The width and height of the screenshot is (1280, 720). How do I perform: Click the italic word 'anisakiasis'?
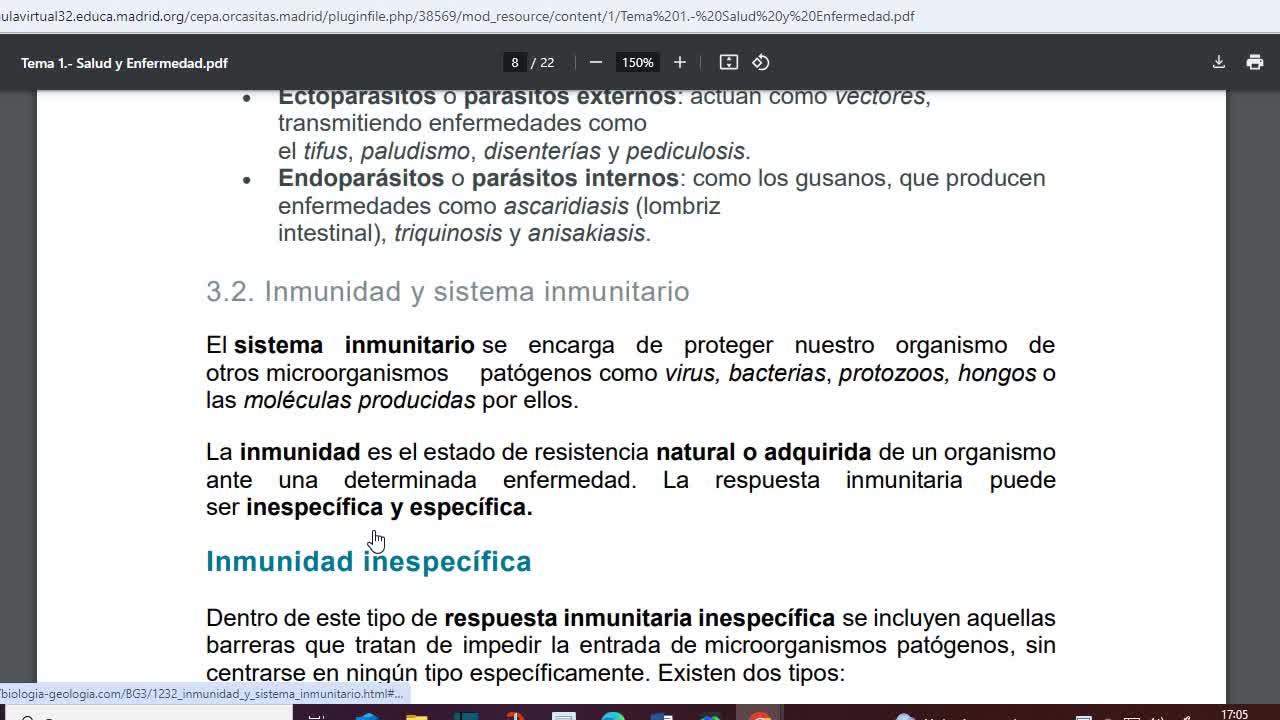pyautogui.click(x=586, y=233)
